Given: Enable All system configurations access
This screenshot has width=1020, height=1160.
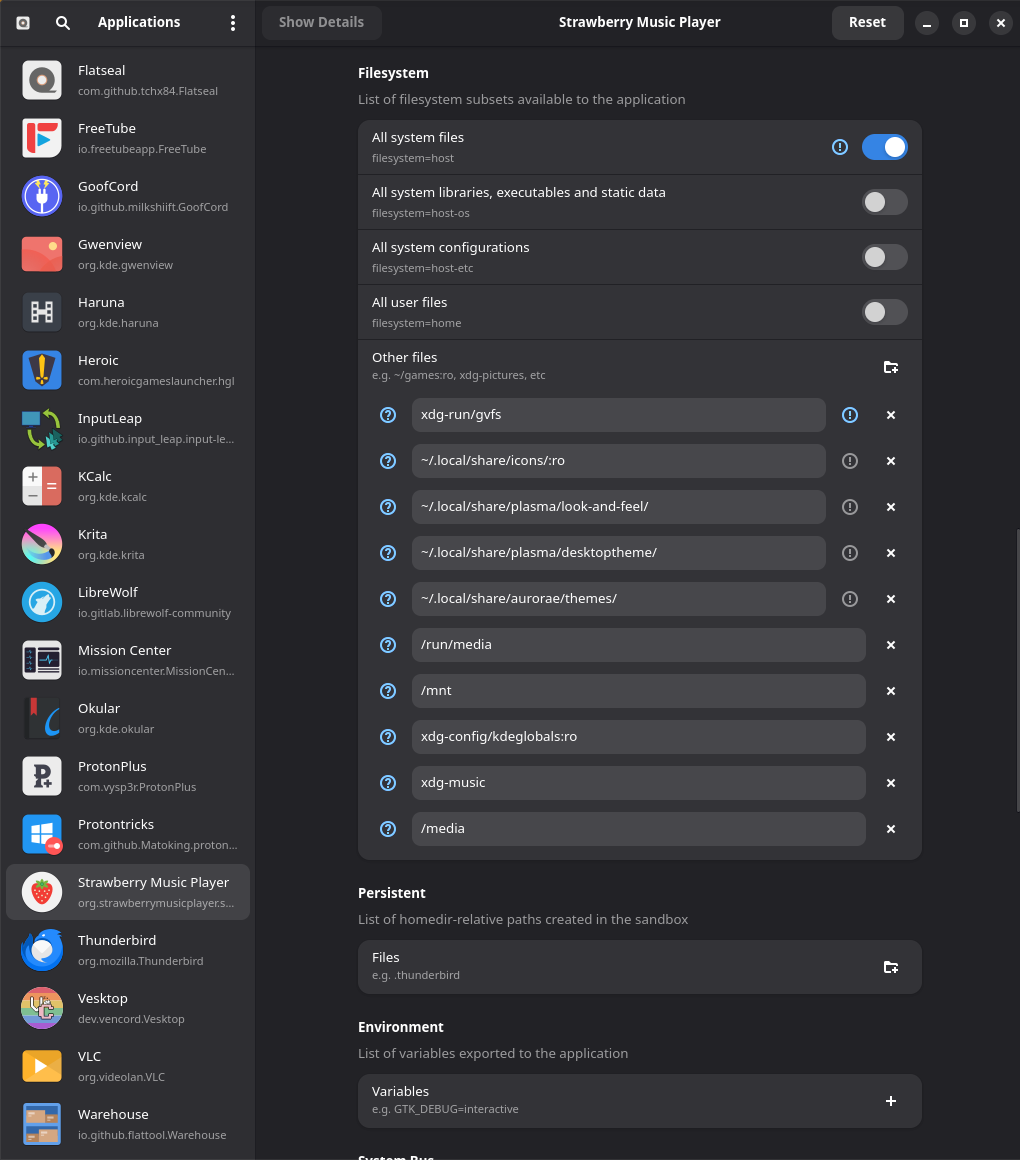Looking at the screenshot, I should coord(884,257).
